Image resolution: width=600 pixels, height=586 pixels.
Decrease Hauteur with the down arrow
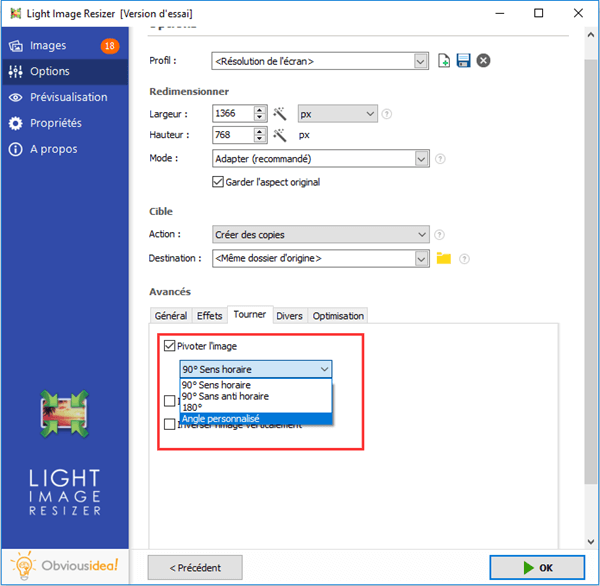point(260,139)
